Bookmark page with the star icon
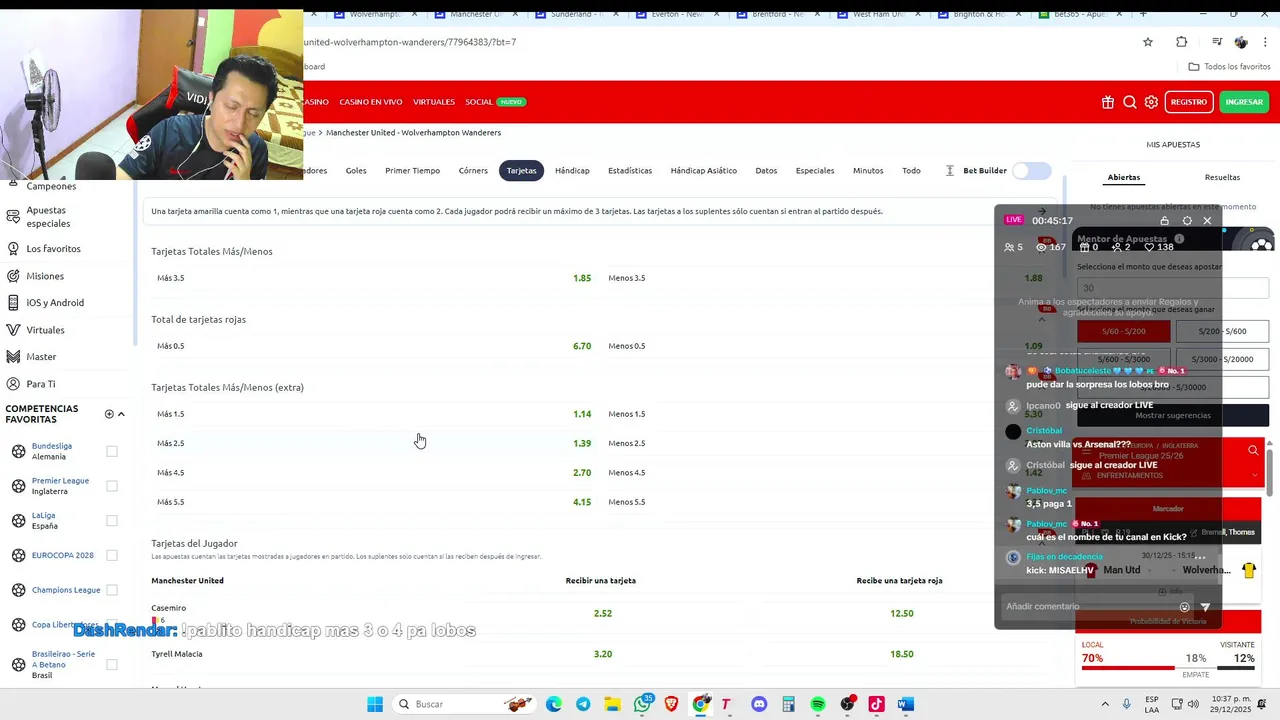This screenshot has width=1280, height=720. pyautogui.click(x=1148, y=42)
